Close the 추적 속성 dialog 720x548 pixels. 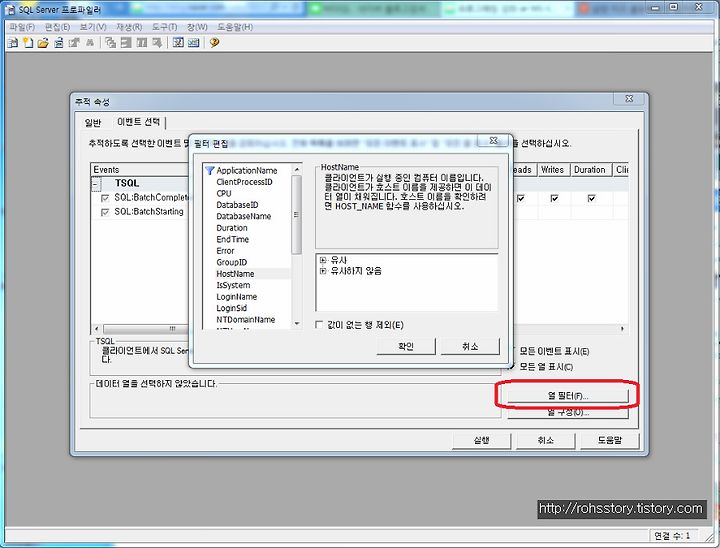(630, 99)
